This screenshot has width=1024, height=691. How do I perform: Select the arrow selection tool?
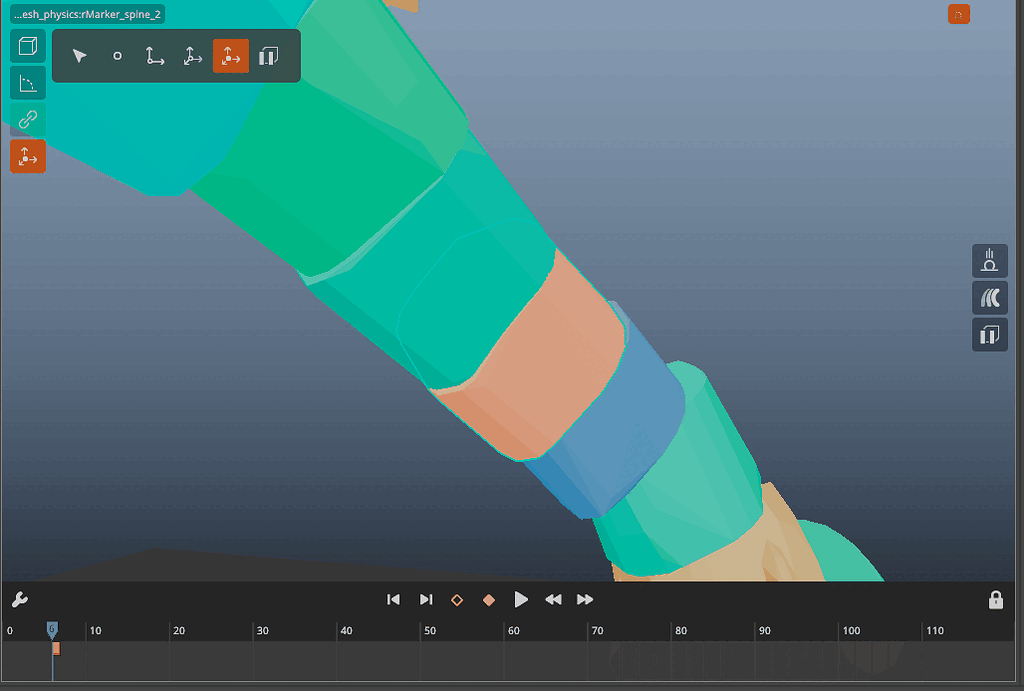(79, 56)
